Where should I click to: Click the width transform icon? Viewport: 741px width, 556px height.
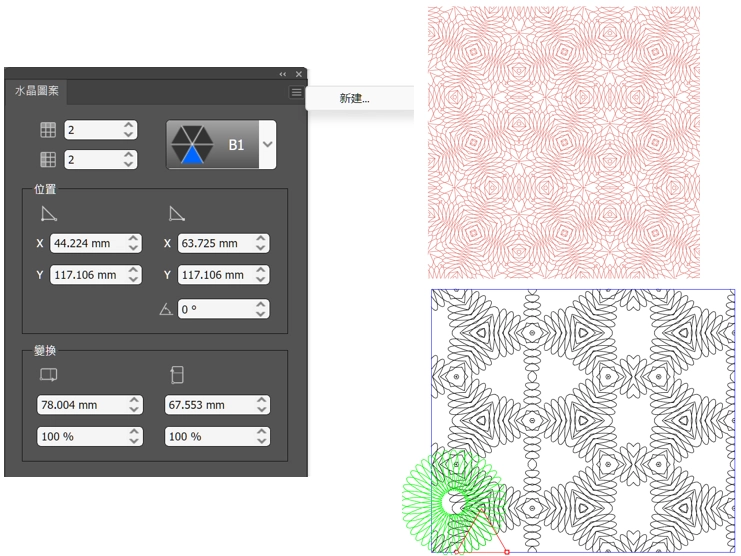tap(49, 375)
